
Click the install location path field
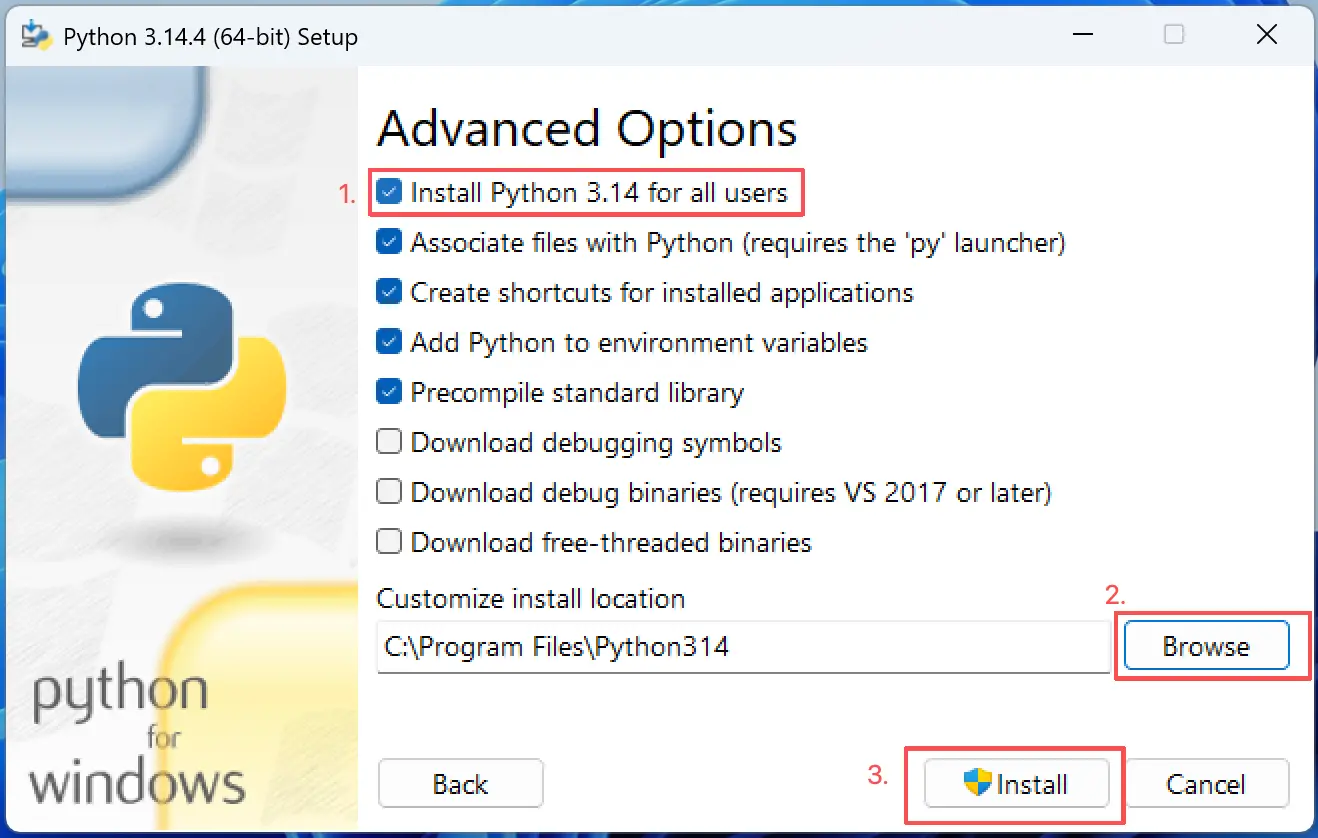pos(743,647)
